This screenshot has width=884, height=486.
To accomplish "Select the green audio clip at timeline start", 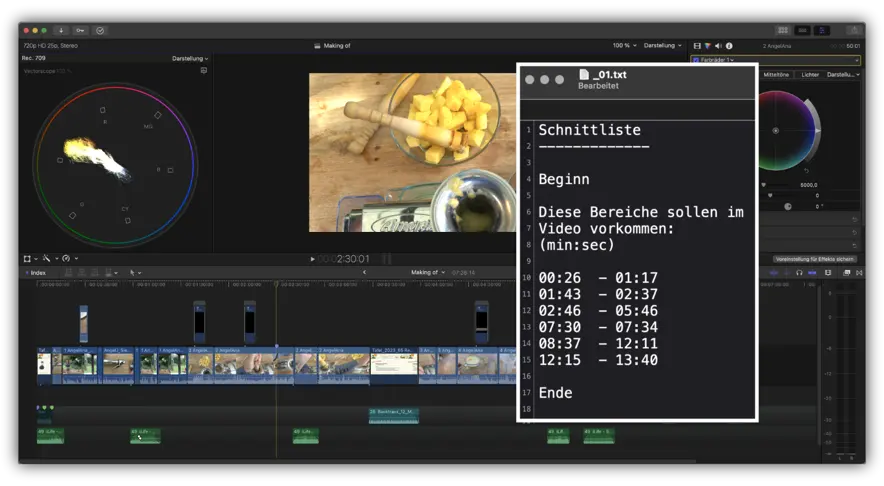I will point(50,436).
